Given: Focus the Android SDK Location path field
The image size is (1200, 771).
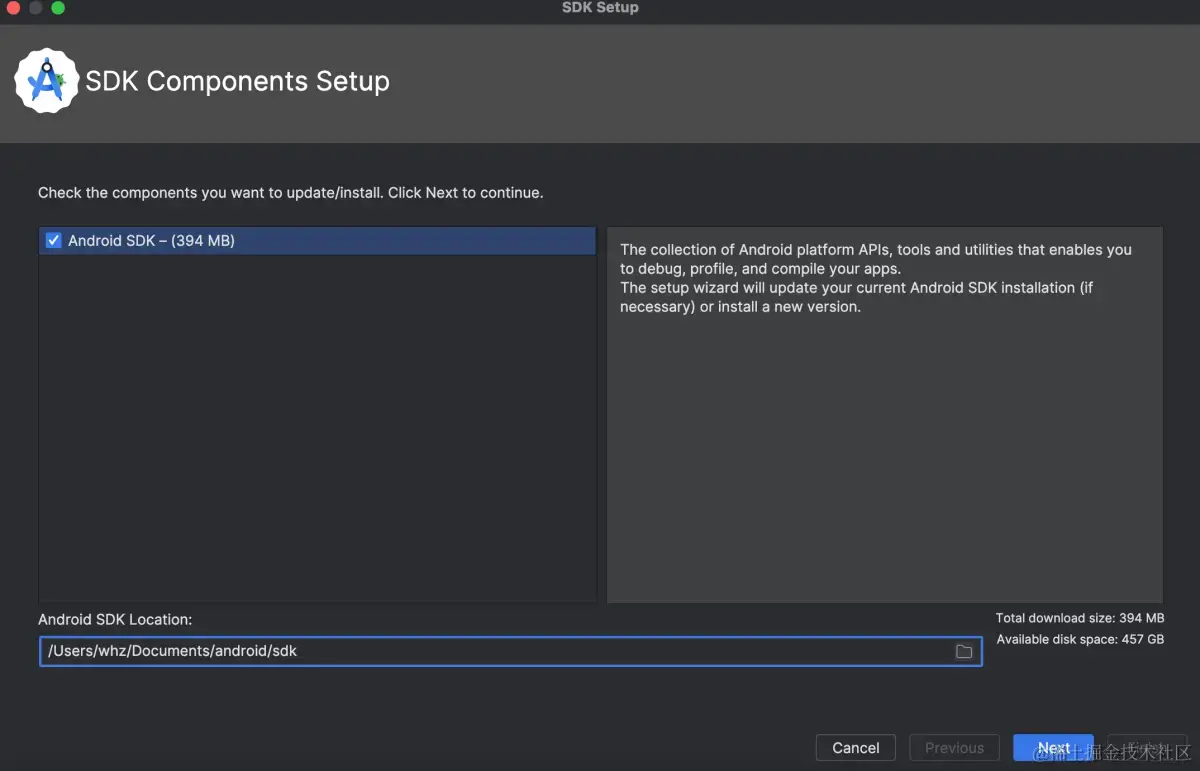Looking at the screenshot, I should coord(510,651).
